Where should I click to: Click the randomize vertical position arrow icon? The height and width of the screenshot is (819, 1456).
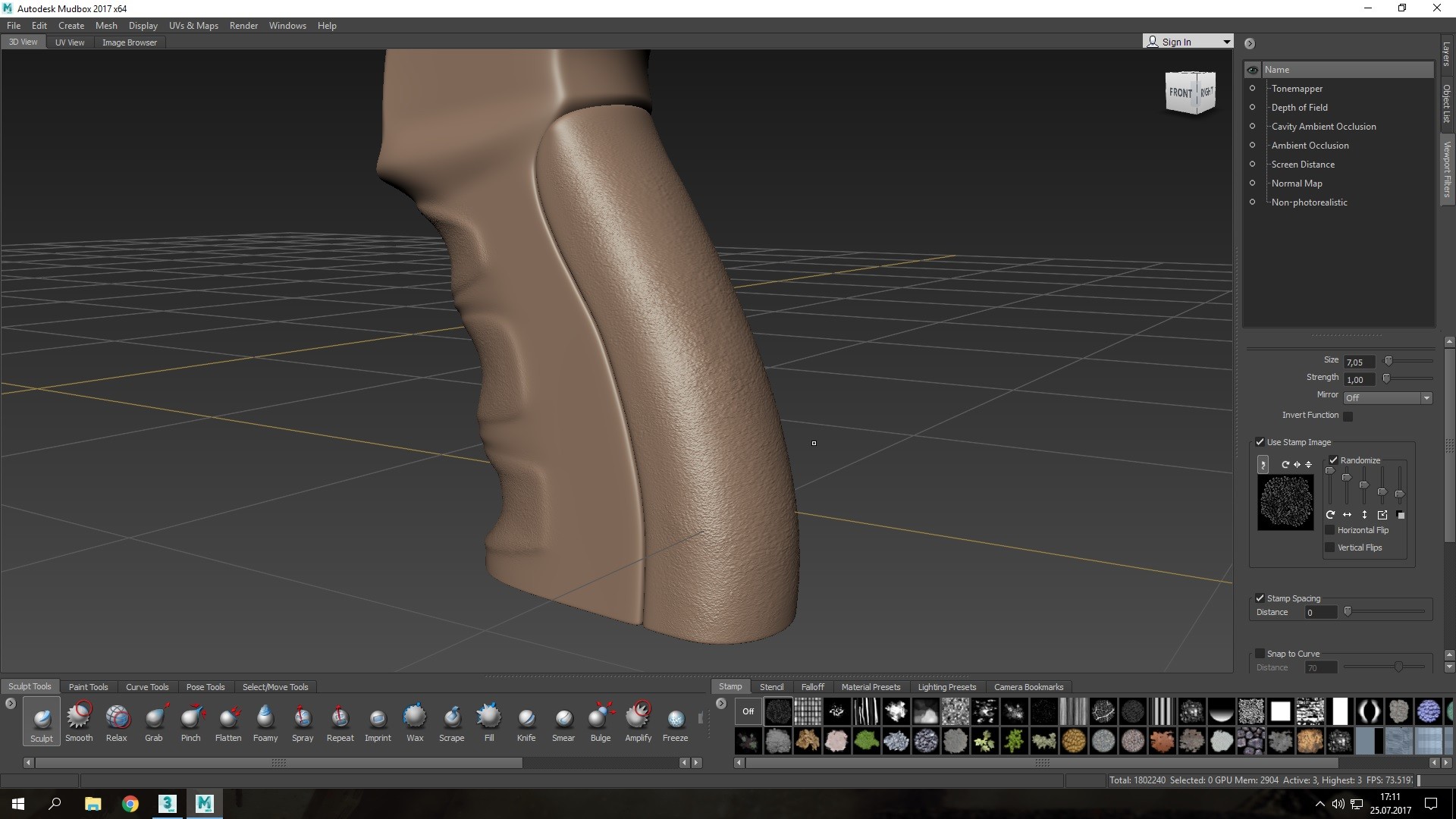coord(1364,515)
